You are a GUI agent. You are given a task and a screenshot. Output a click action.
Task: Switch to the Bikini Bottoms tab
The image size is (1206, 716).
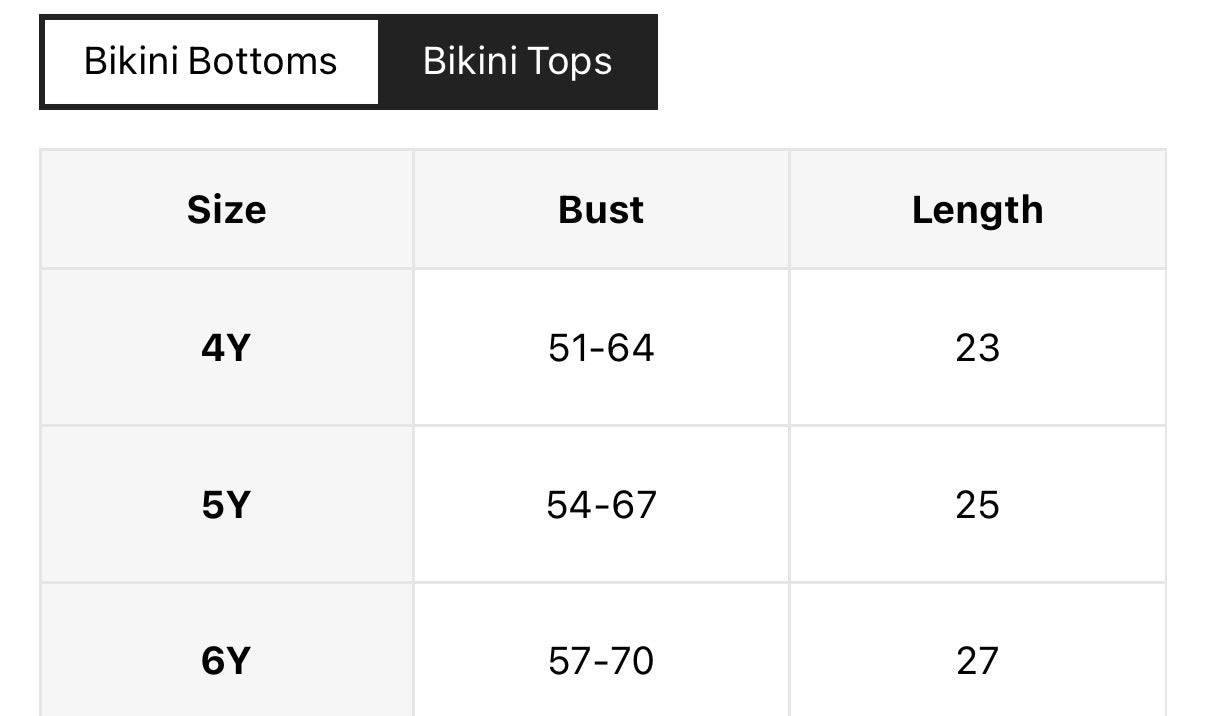211,61
